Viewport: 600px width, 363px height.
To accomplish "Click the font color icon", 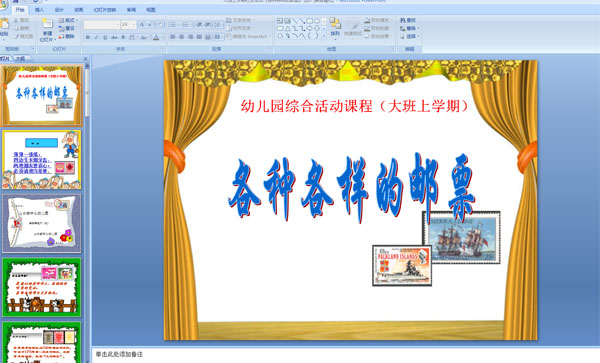I will (x=156, y=37).
